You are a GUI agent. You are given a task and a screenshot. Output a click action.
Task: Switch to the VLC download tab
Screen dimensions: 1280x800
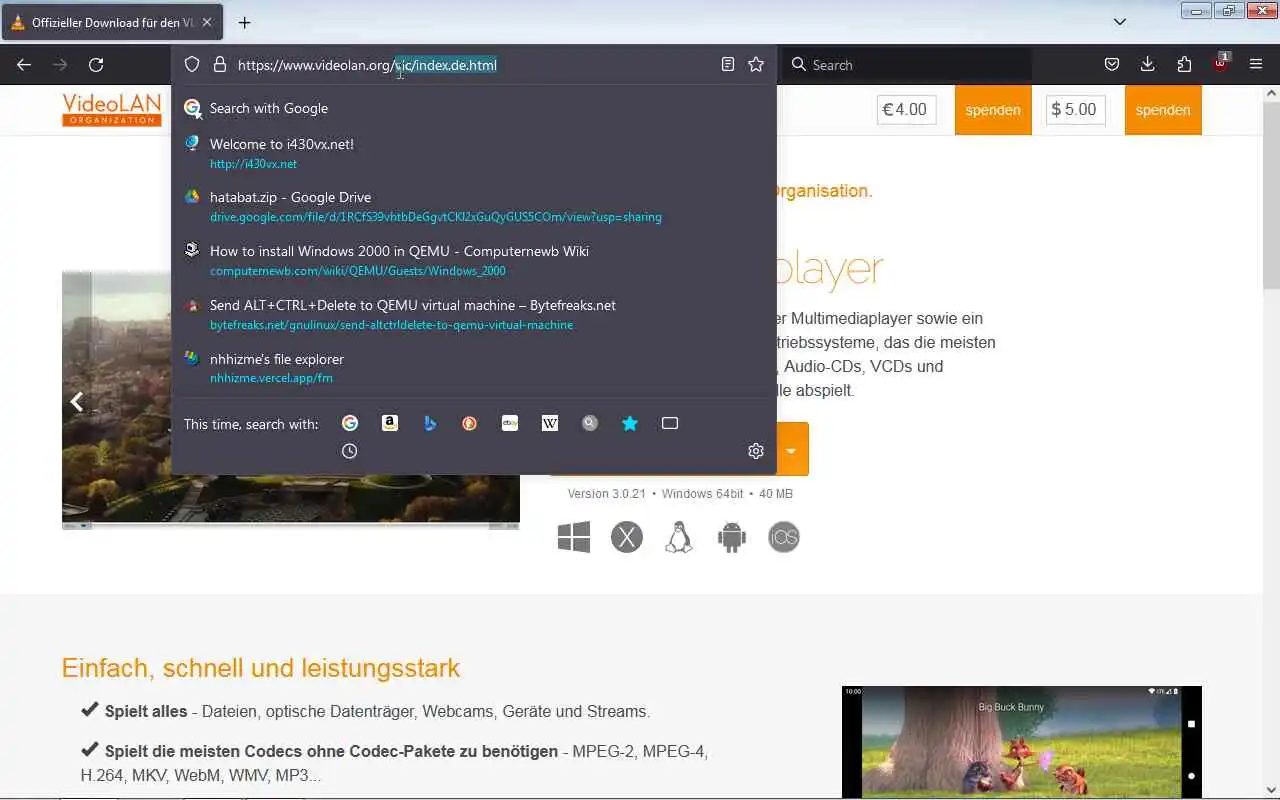click(112, 22)
